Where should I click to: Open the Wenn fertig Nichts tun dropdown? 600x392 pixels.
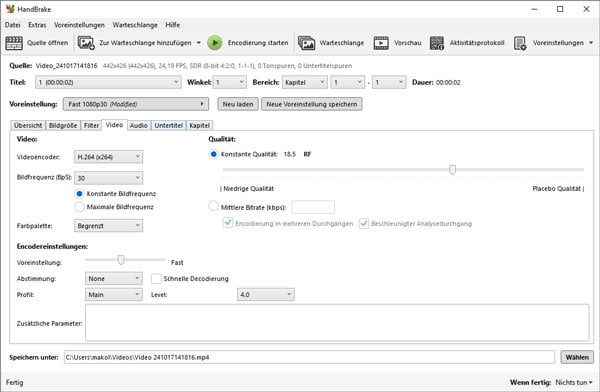(574, 382)
